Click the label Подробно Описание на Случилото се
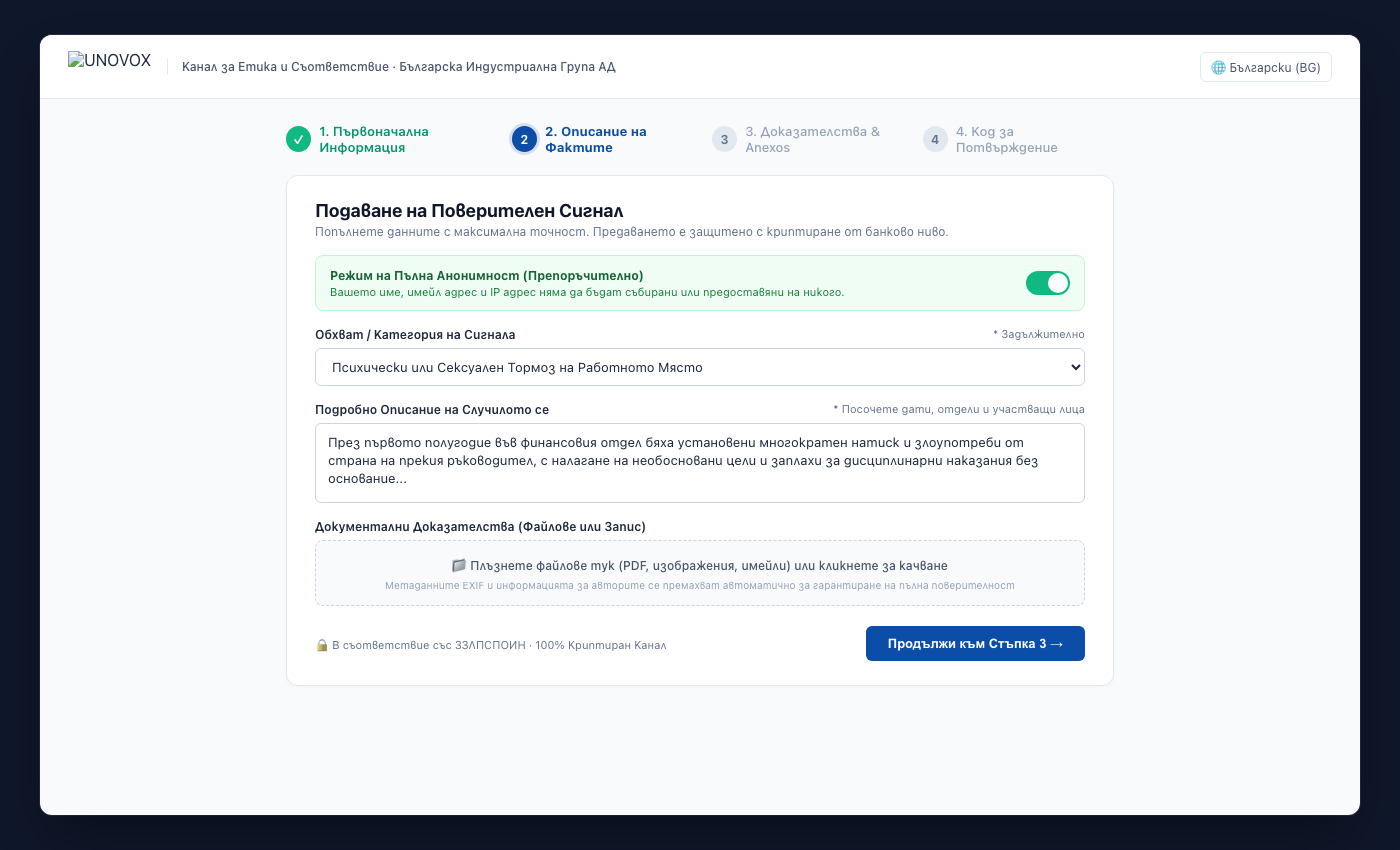 click(432, 409)
